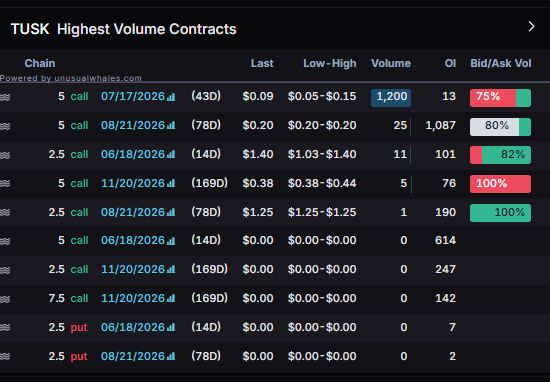The image size is (550, 382).
Task: Sort by the Last column header
Action: 262,63
